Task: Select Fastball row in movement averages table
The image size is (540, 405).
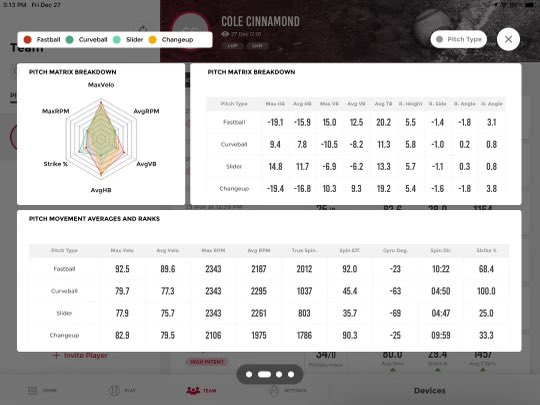Action: [269, 269]
